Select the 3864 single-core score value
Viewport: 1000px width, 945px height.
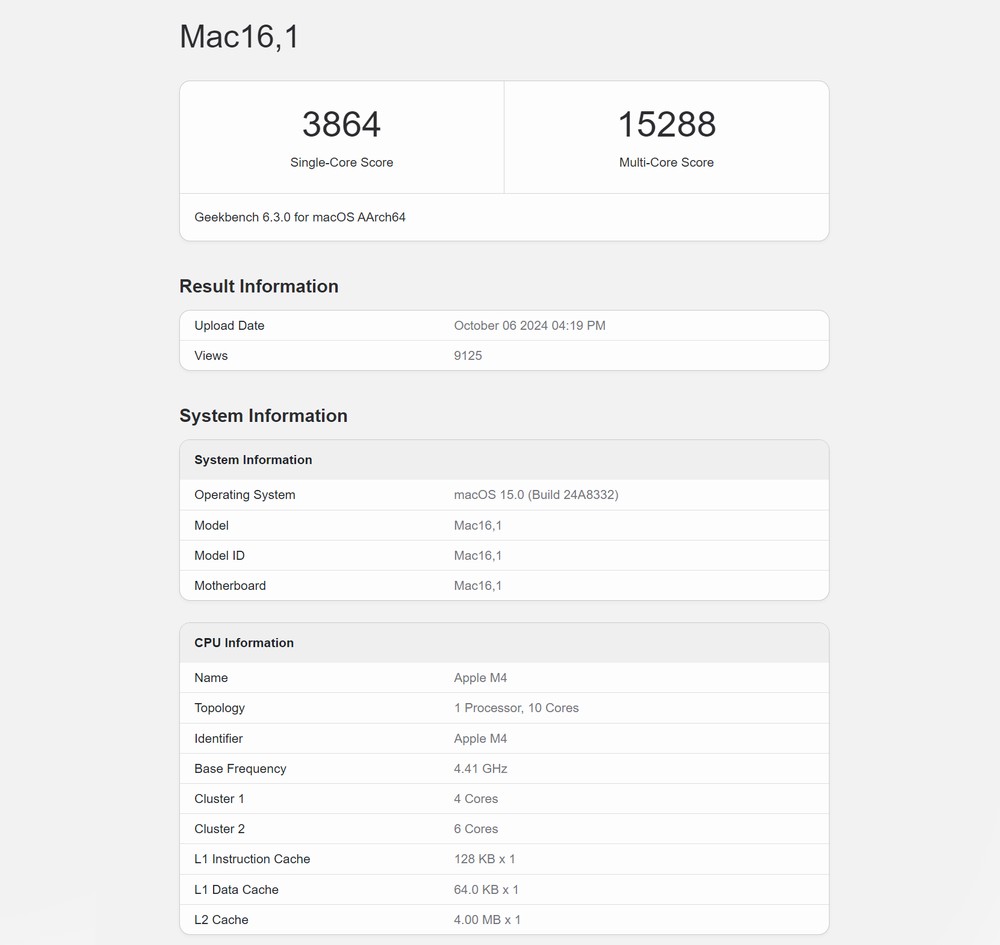(341, 124)
